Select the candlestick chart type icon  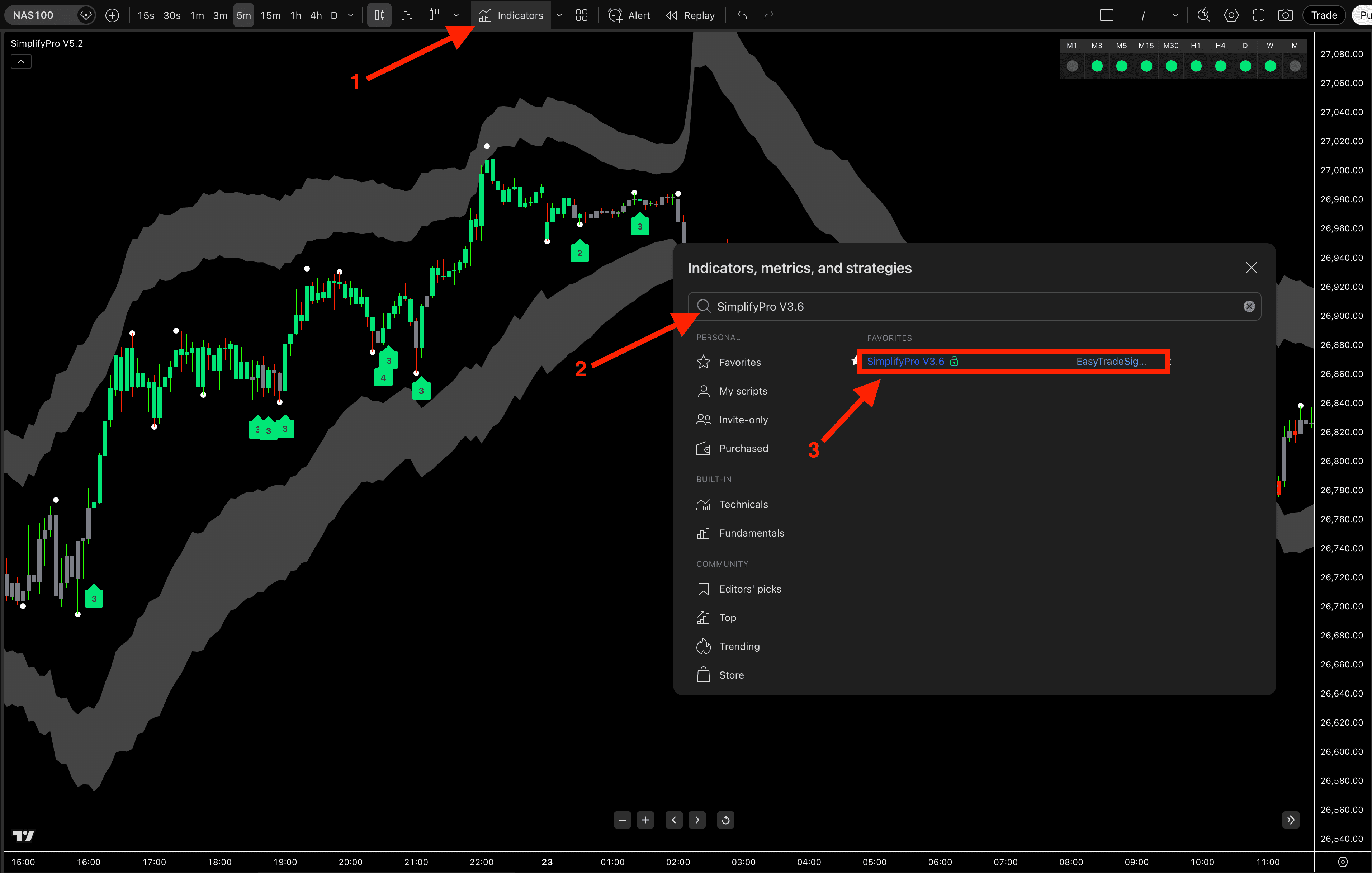[x=379, y=15]
